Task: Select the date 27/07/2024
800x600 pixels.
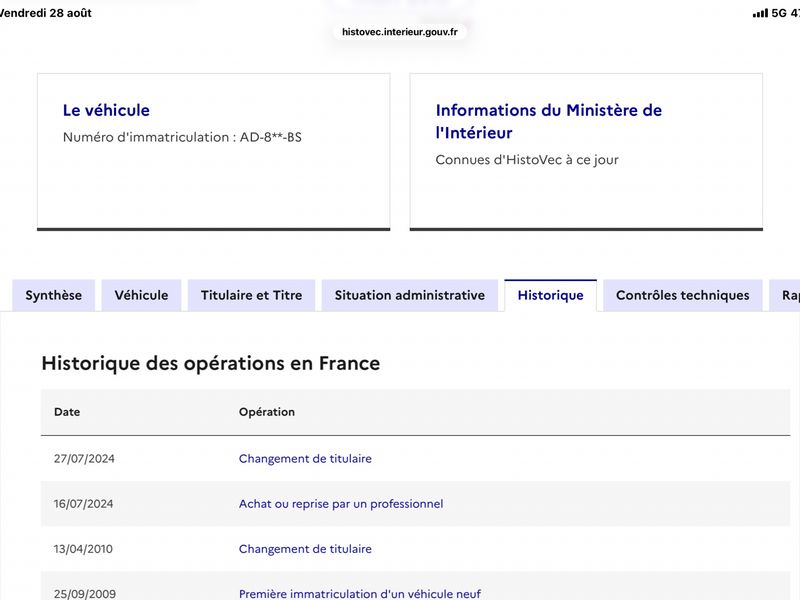Action: (84, 459)
